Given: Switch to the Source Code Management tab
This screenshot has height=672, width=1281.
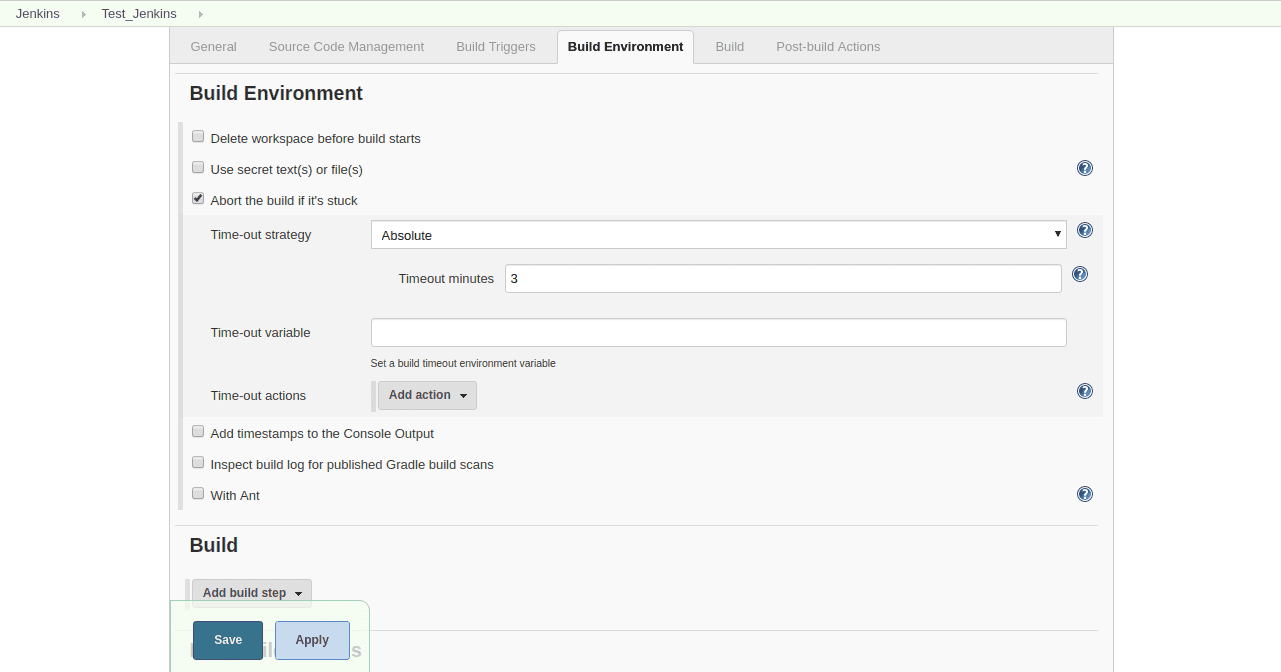Looking at the screenshot, I should click(346, 47).
